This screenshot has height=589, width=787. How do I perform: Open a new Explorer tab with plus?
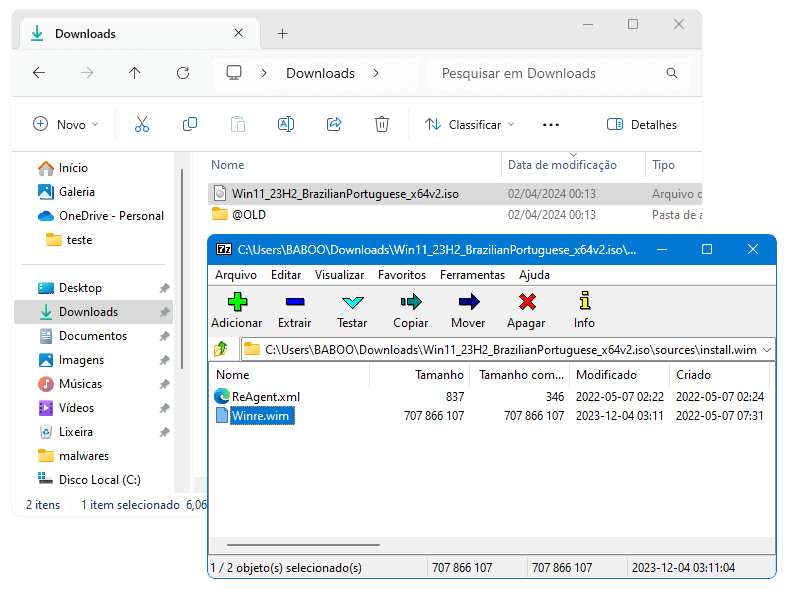tap(283, 34)
